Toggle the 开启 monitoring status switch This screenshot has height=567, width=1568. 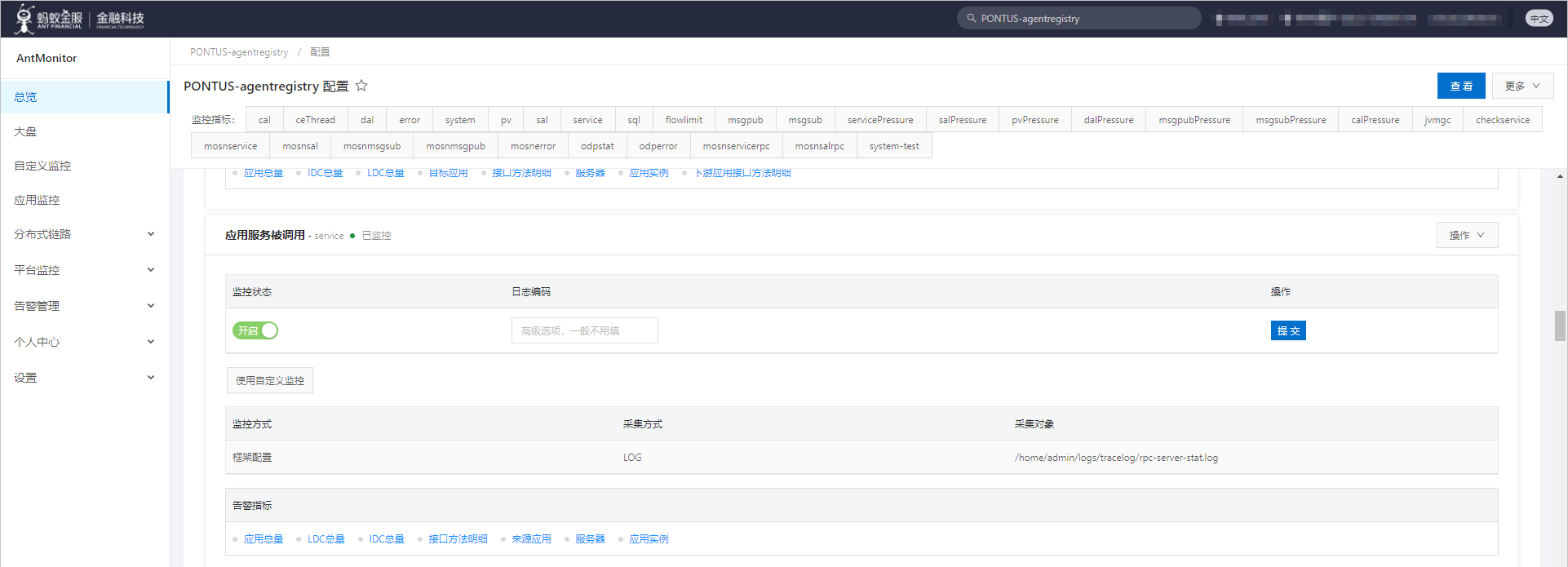(255, 330)
